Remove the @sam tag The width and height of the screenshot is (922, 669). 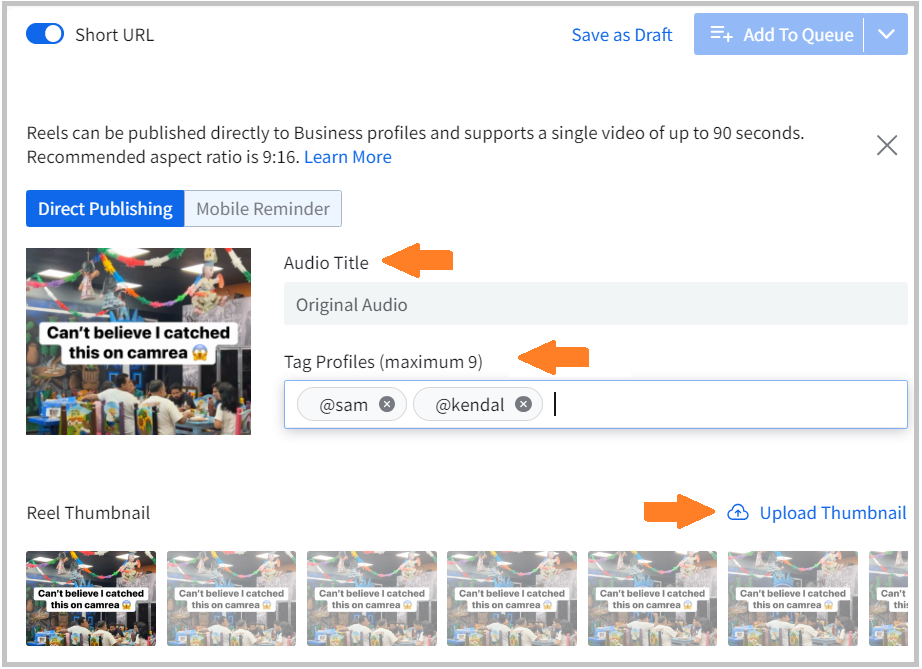(x=387, y=405)
